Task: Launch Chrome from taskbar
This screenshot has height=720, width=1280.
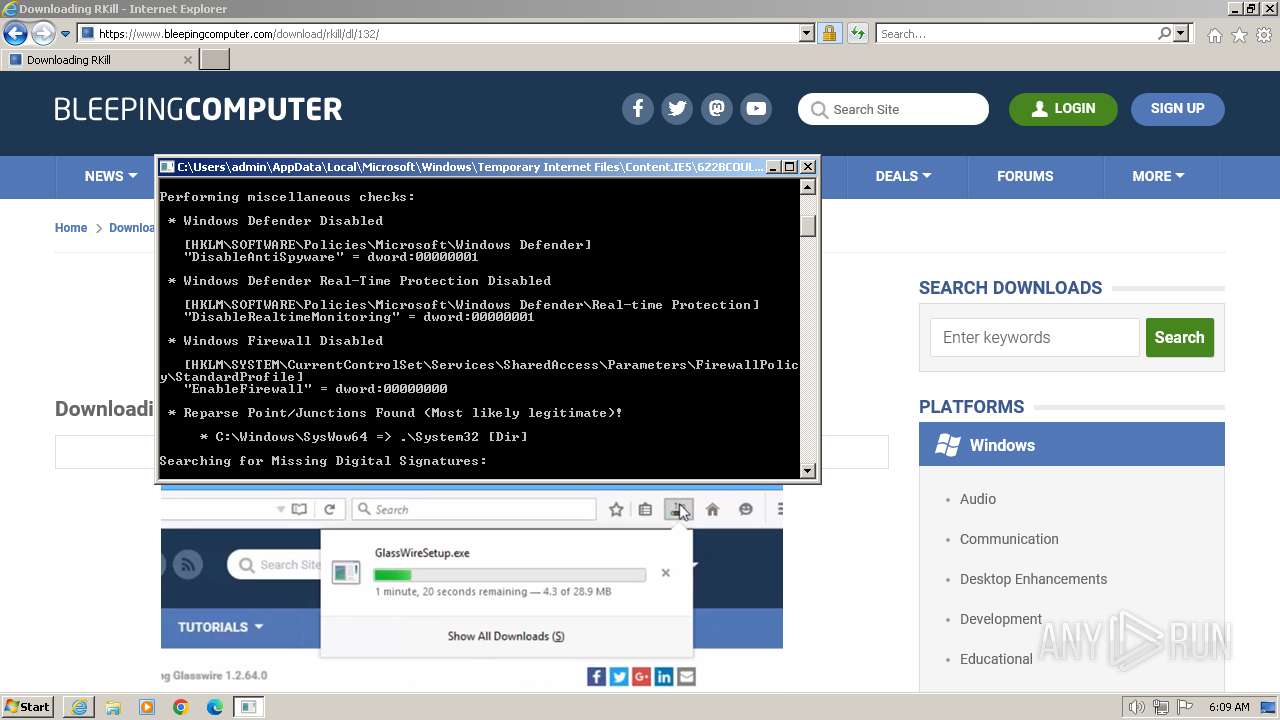Action: [x=181, y=707]
